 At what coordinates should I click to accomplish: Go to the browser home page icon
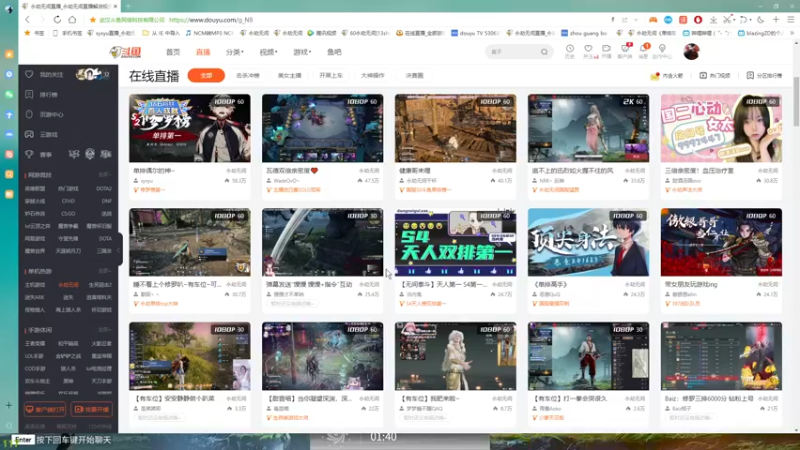72,20
